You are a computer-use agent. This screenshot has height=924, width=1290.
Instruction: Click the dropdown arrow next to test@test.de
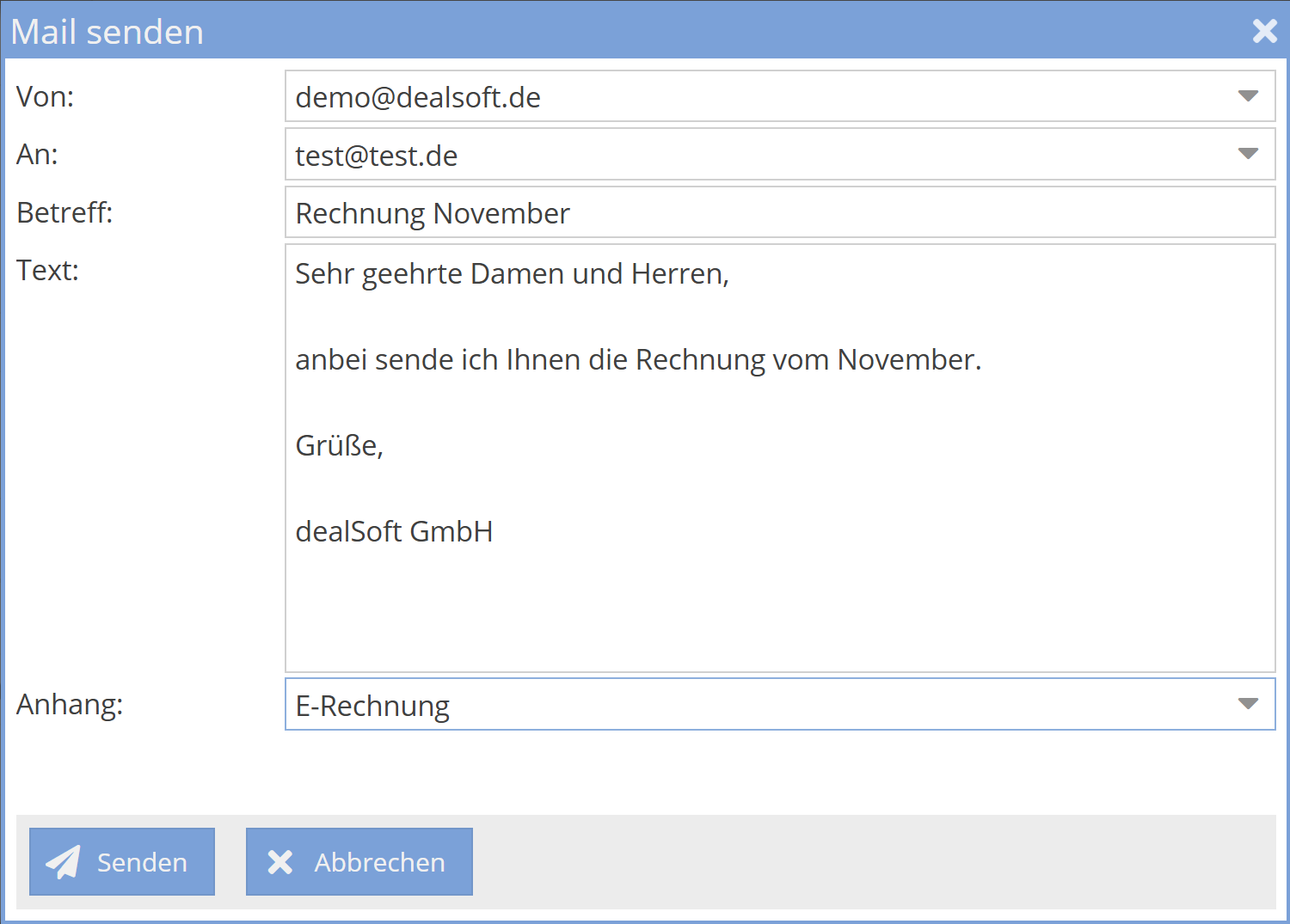[x=1248, y=154]
